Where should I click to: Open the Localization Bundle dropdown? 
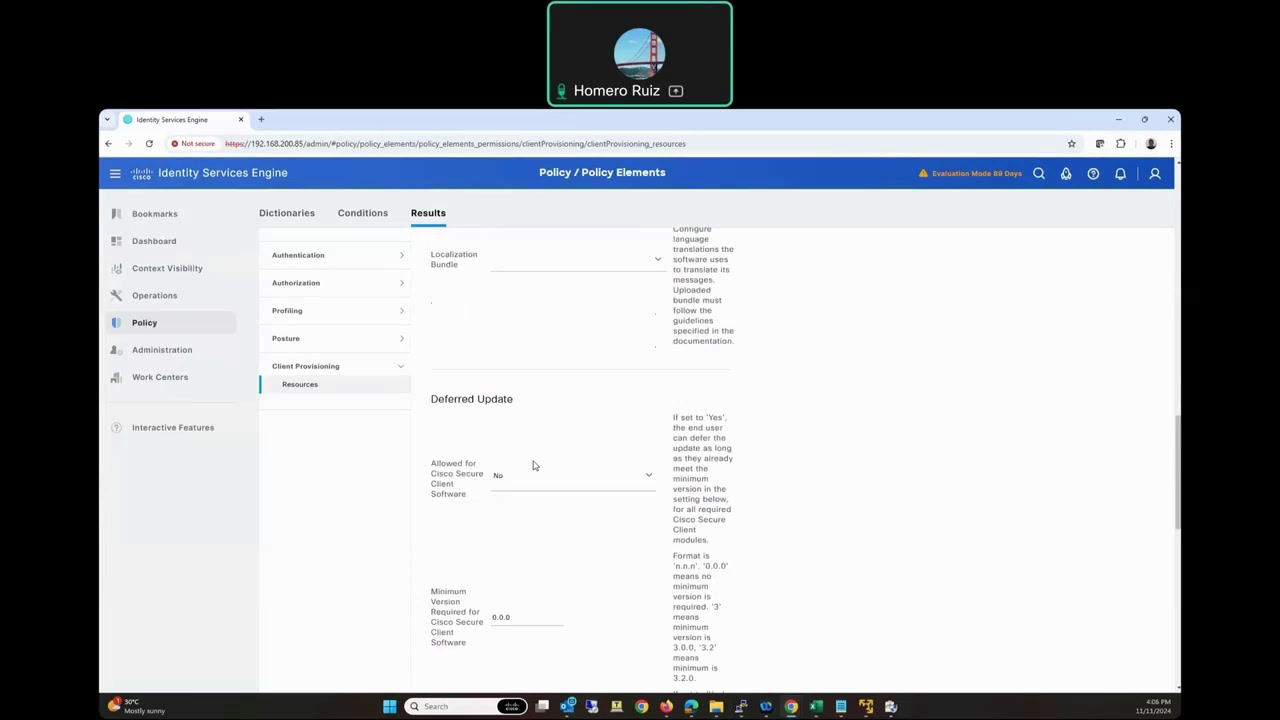tap(576, 259)
